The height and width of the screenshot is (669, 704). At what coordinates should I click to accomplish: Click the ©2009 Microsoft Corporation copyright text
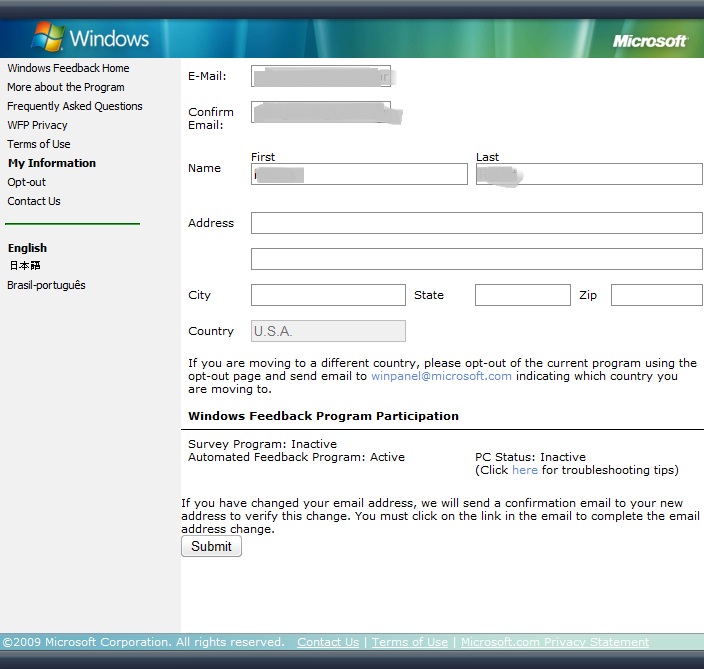coord(144,642)
